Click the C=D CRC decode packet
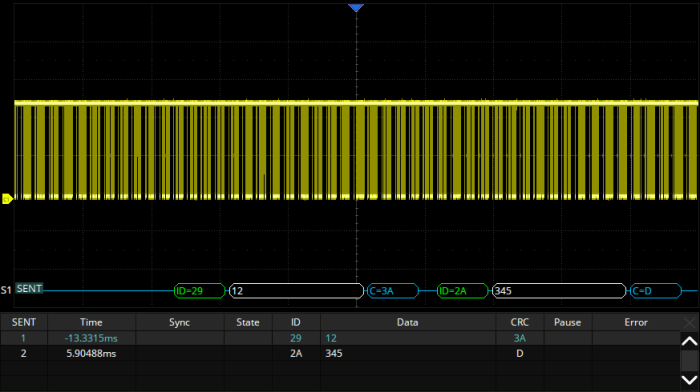The width and height of the screenshot is (700, 392). pos(656,291)
